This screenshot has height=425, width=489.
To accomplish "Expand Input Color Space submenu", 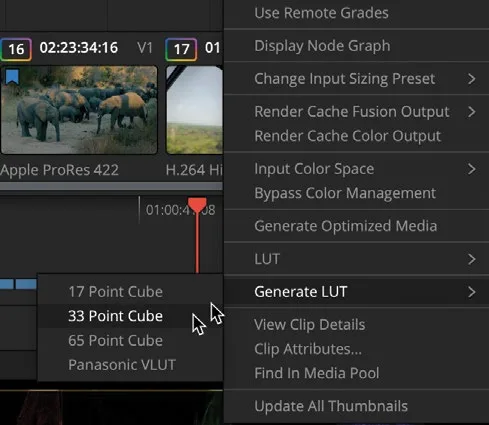I will [356, 169].
